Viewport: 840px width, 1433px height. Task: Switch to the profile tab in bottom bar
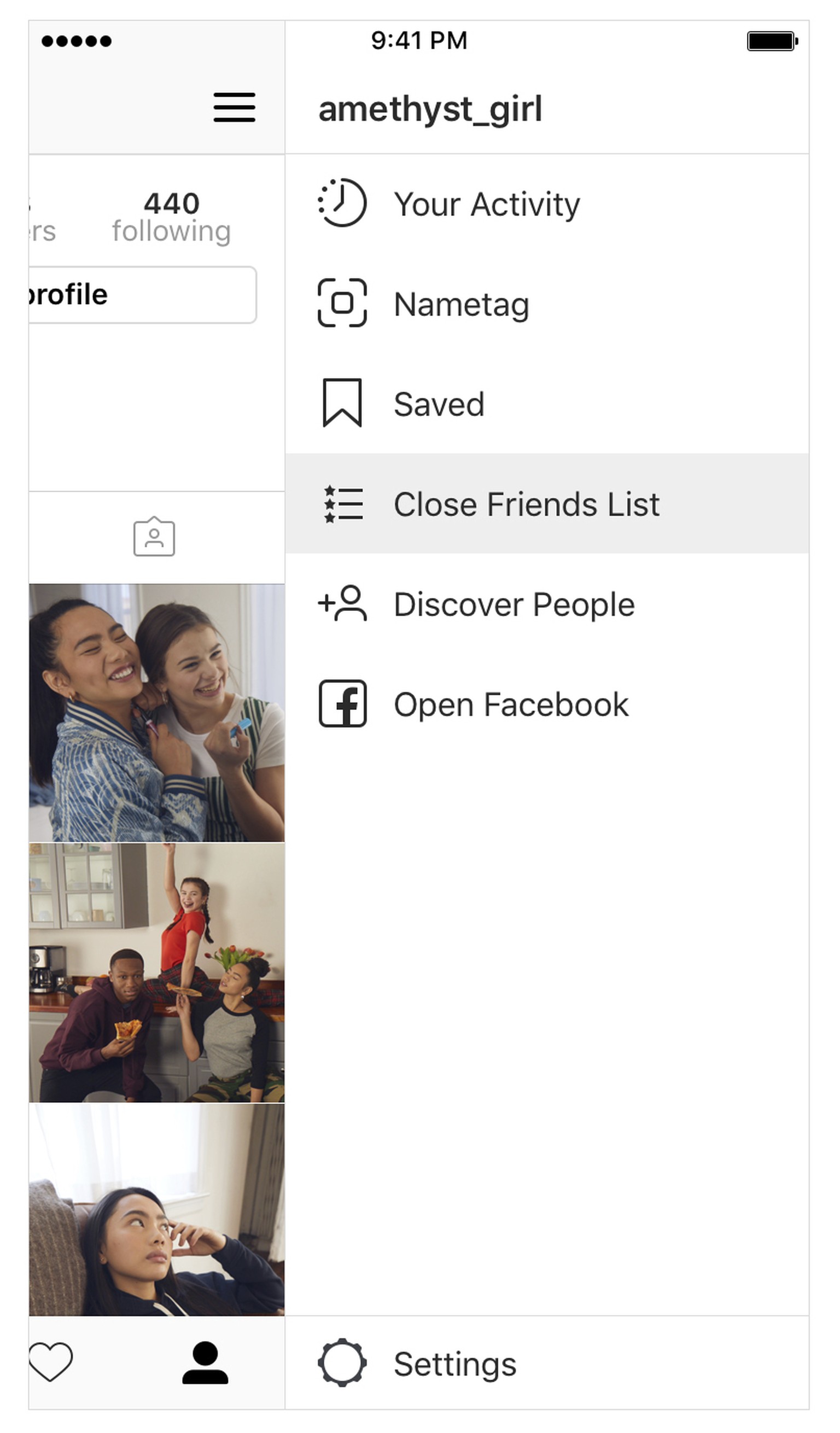tap(205, 1362)
